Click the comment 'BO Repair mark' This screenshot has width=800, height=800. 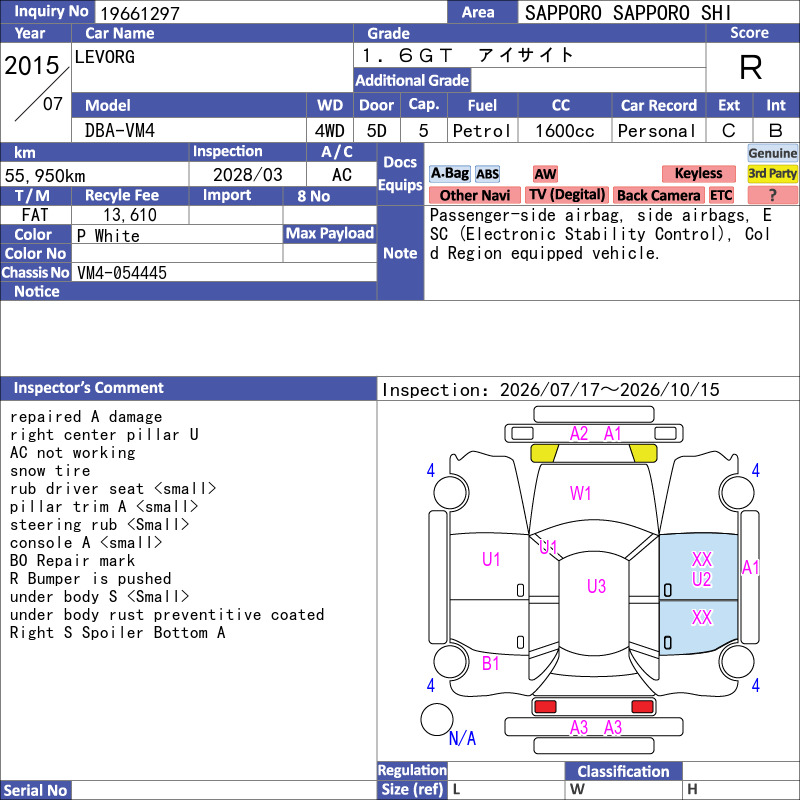point(72,561)
